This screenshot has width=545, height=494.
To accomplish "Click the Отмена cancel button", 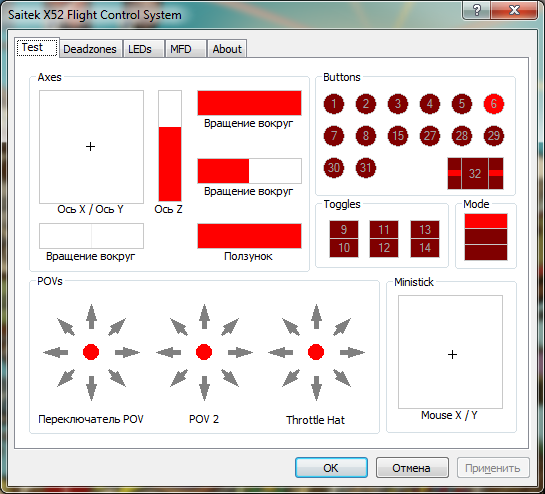I will click(412, 468).
